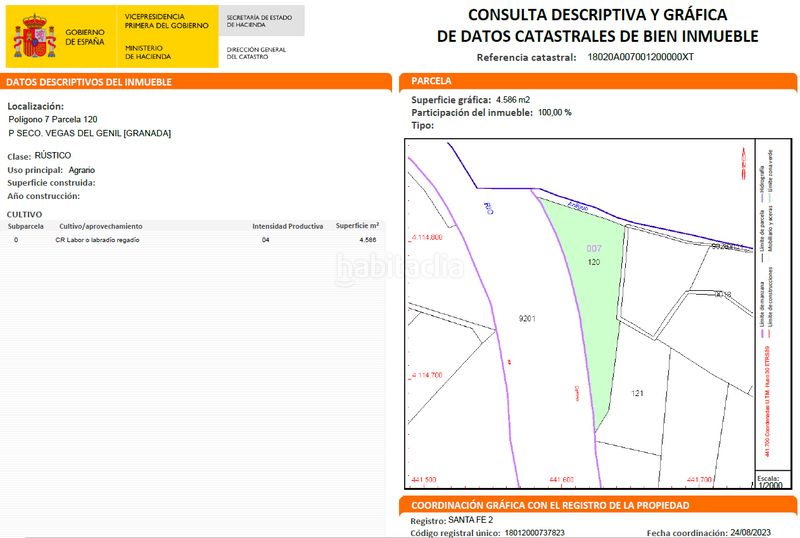
Task: Click 'Polígono 7 Parcela 120' text
Action: pyautogui.click(x=53, y=119)
